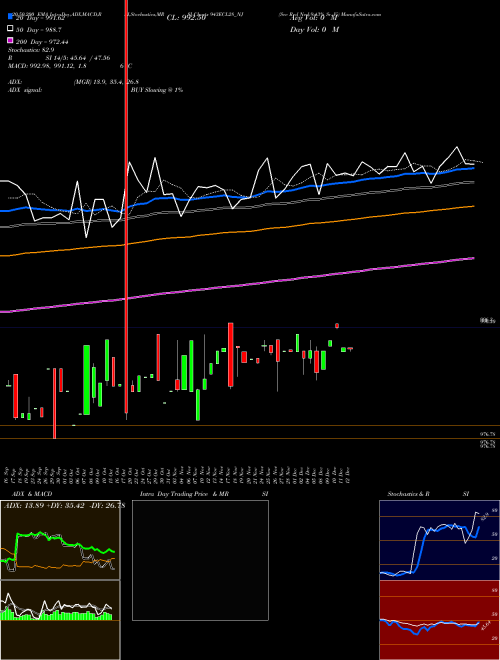Screen dimensions: 500x660
Task: Click the 'ADX signal:' label
Action: [x=25, y=90]
